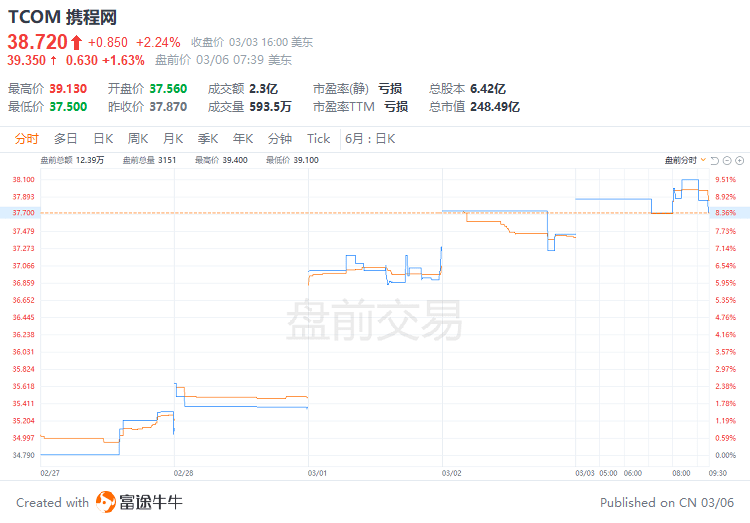
Task: Open the 月K tab
Action: coord(173,139)
